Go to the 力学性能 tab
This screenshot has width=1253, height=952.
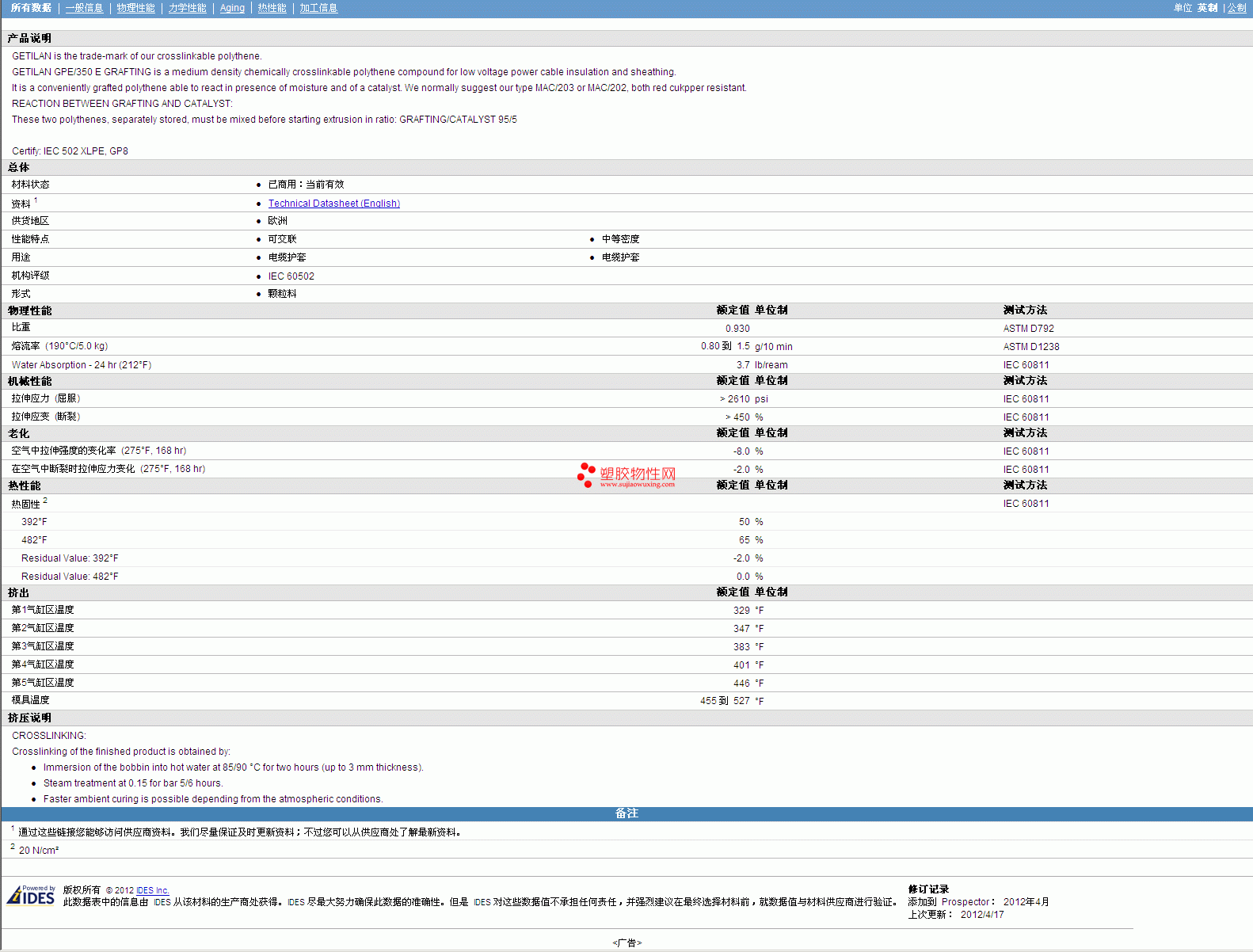click(x=187, y=8)
